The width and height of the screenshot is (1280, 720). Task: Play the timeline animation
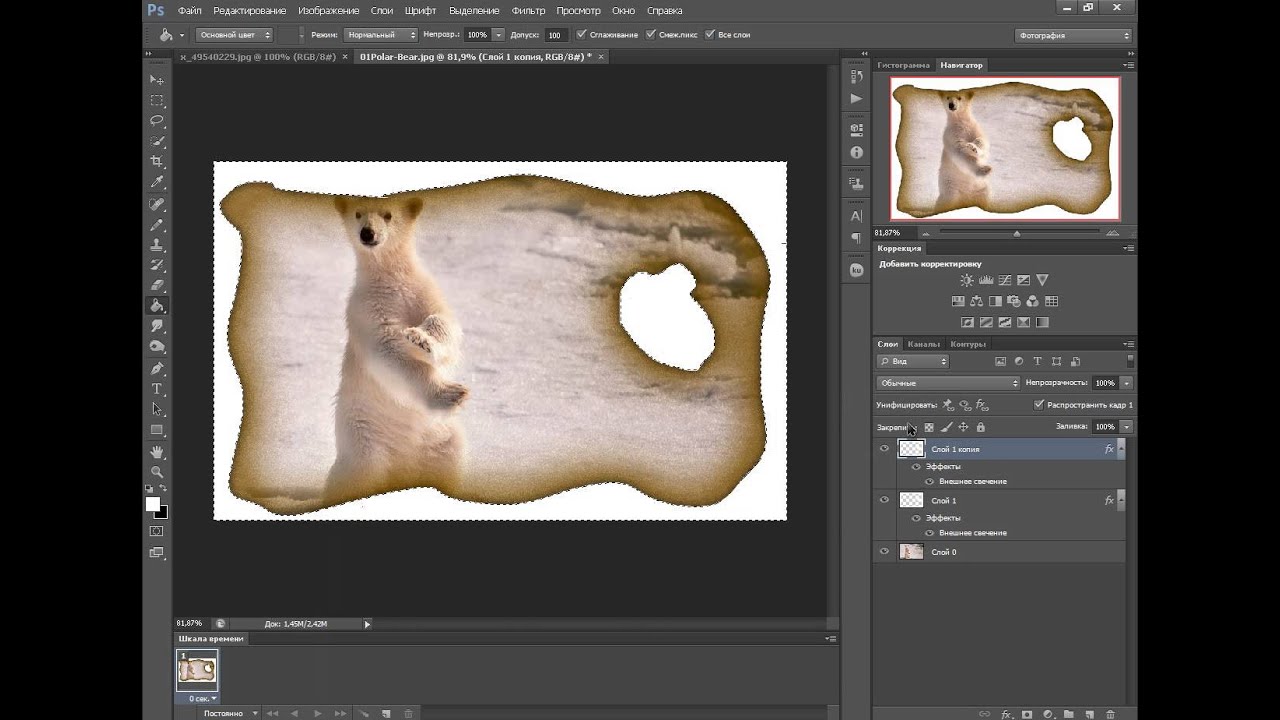pyautogui.click(x=318, y=714)
